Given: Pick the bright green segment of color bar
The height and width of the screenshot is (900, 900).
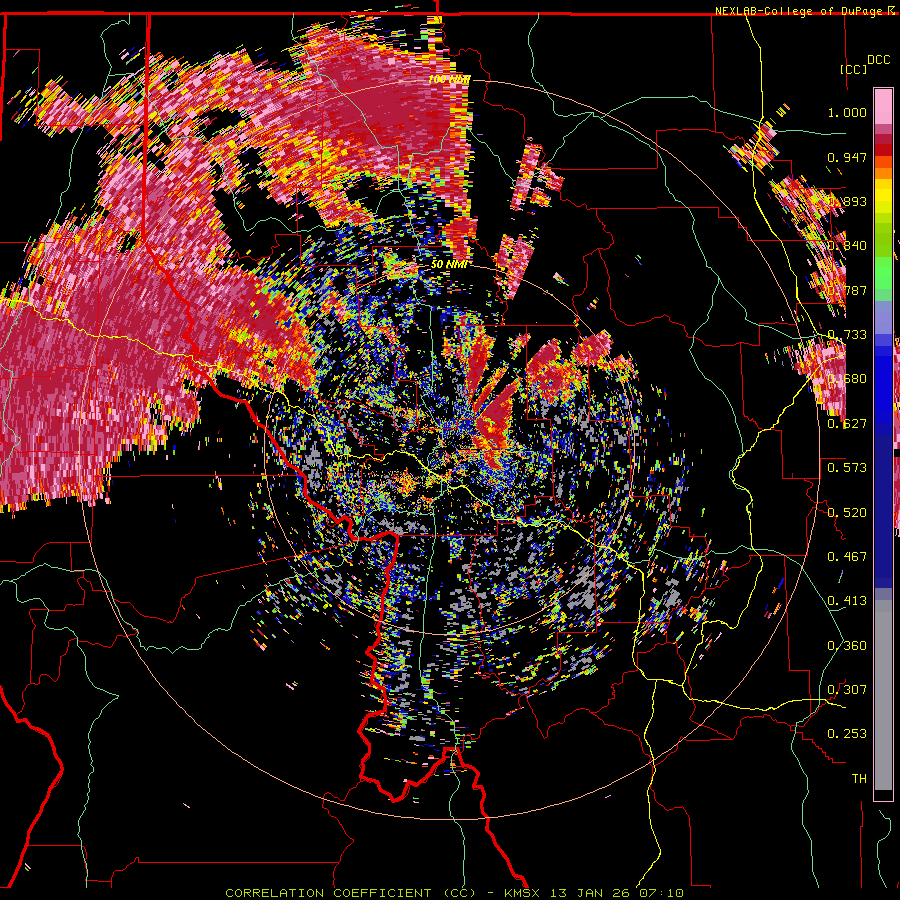Looking at the screenshot, I should pyautogui.click(x=883, y=273).
